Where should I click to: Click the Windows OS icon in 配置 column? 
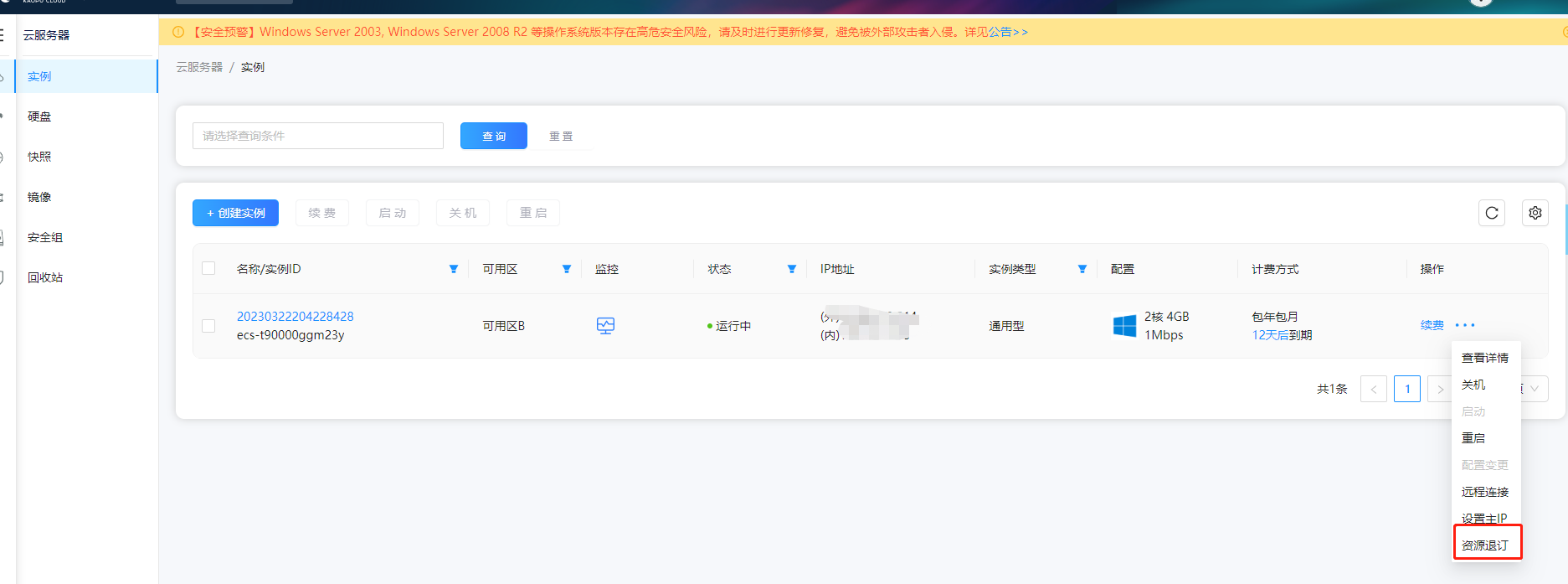tap(1124, 326)
